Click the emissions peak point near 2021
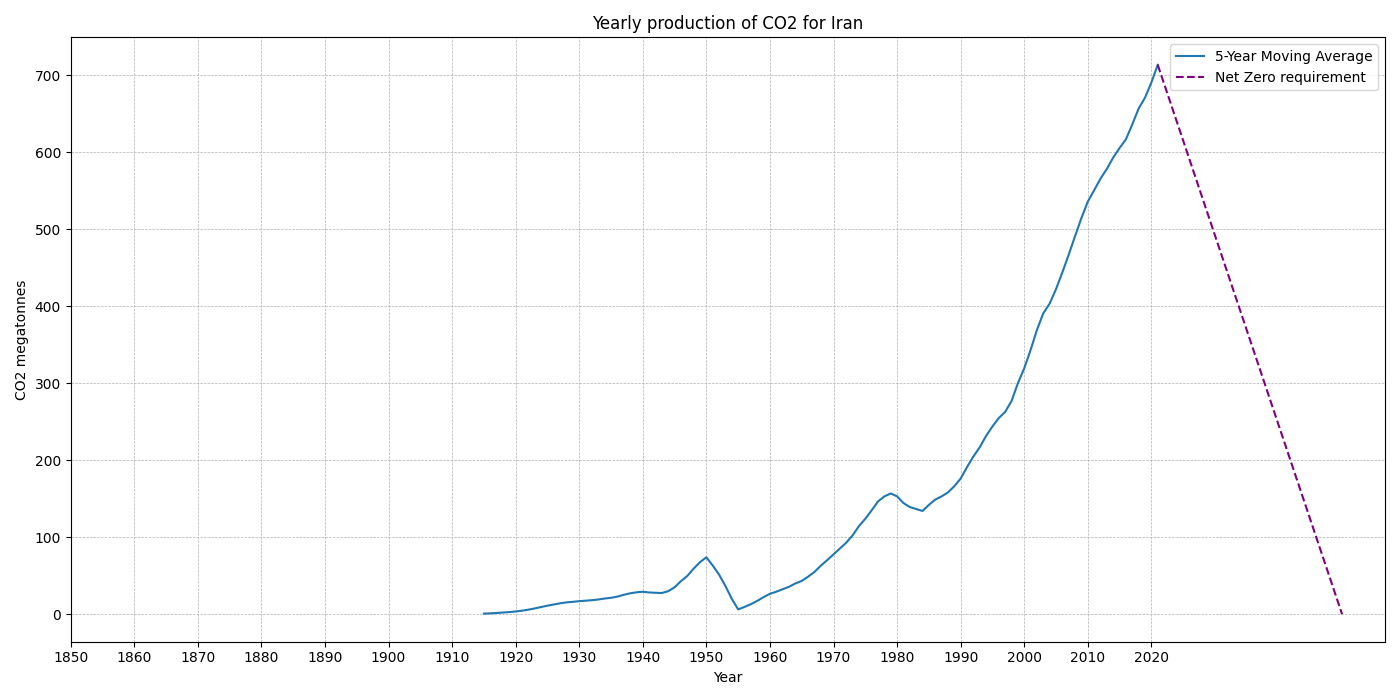Image resolution: width=1400 pixels, height=700 pixels. 1158,65
